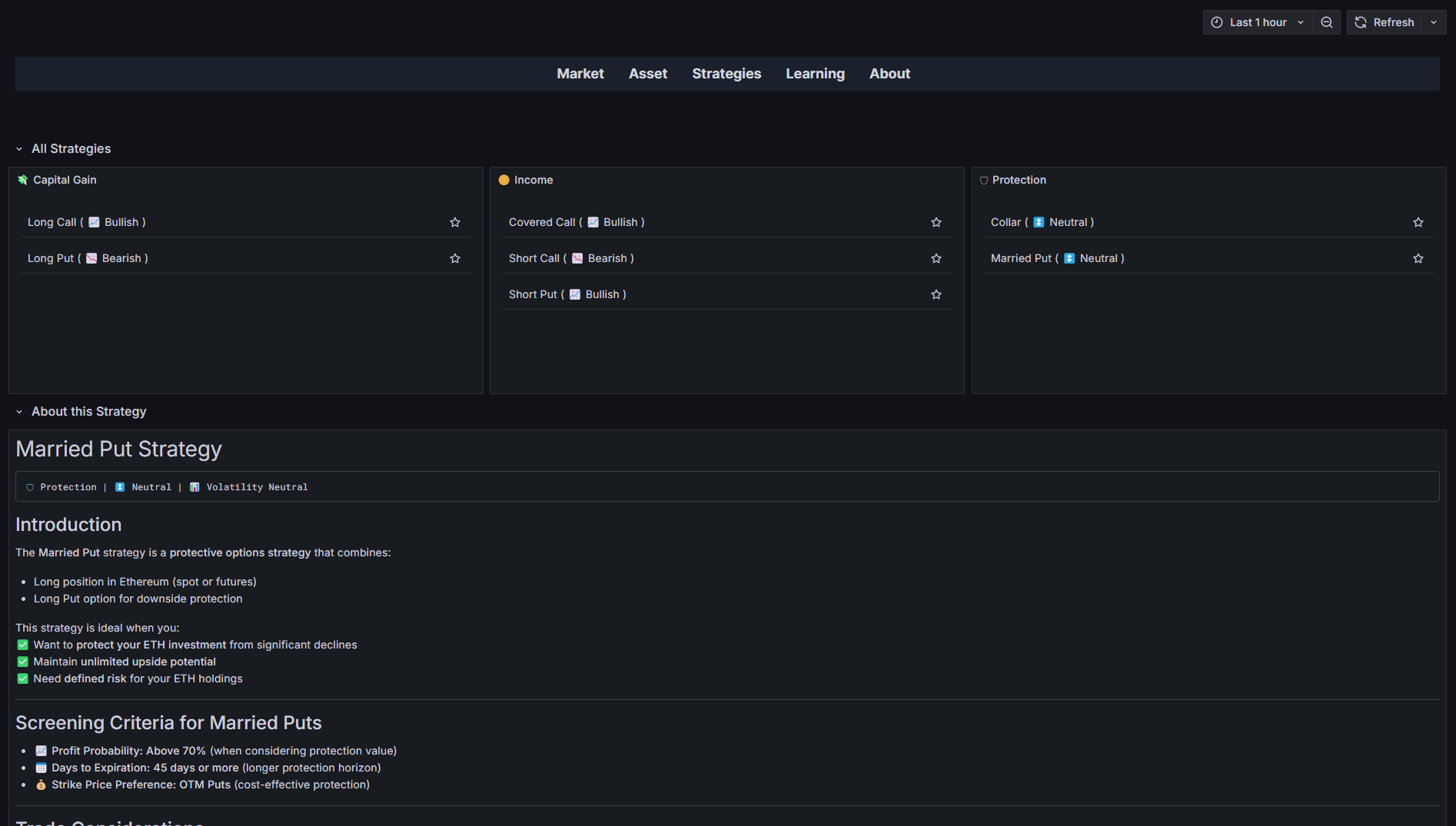
Task: Click the yellow Income panel icon
Action: pyautogui.click(x=504, y=180)
